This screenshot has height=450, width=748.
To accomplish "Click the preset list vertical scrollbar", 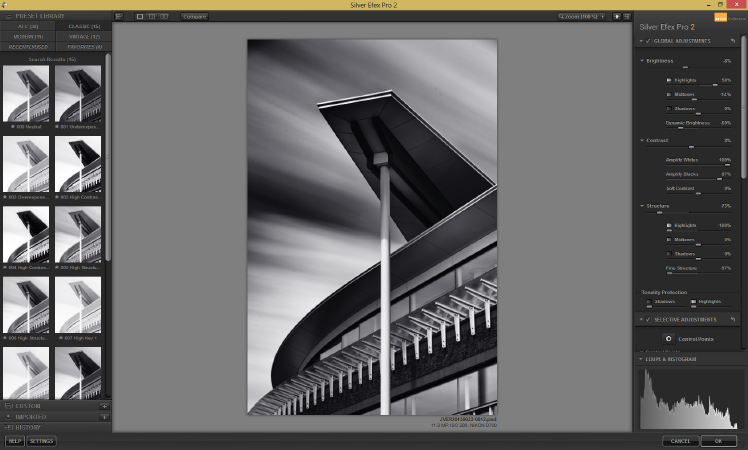I will tap(108, 157).
